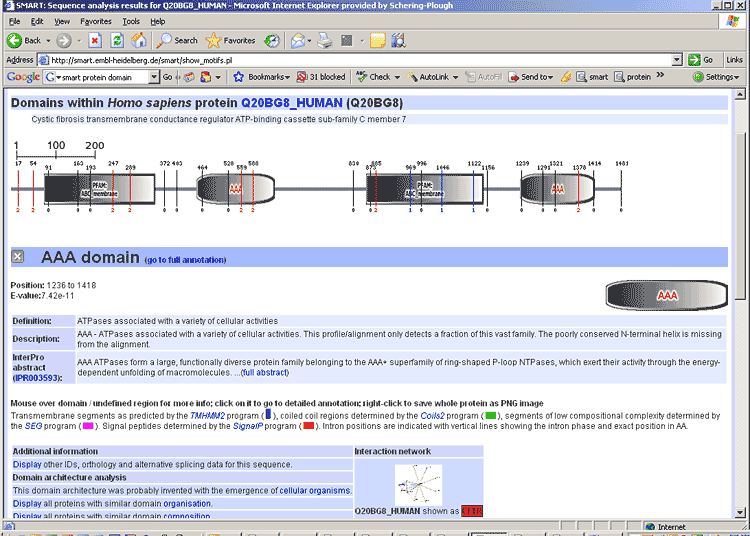Open the IPR003593 InterPro link
Viewport: 750px width, 536px height.
tap(37, 378)
